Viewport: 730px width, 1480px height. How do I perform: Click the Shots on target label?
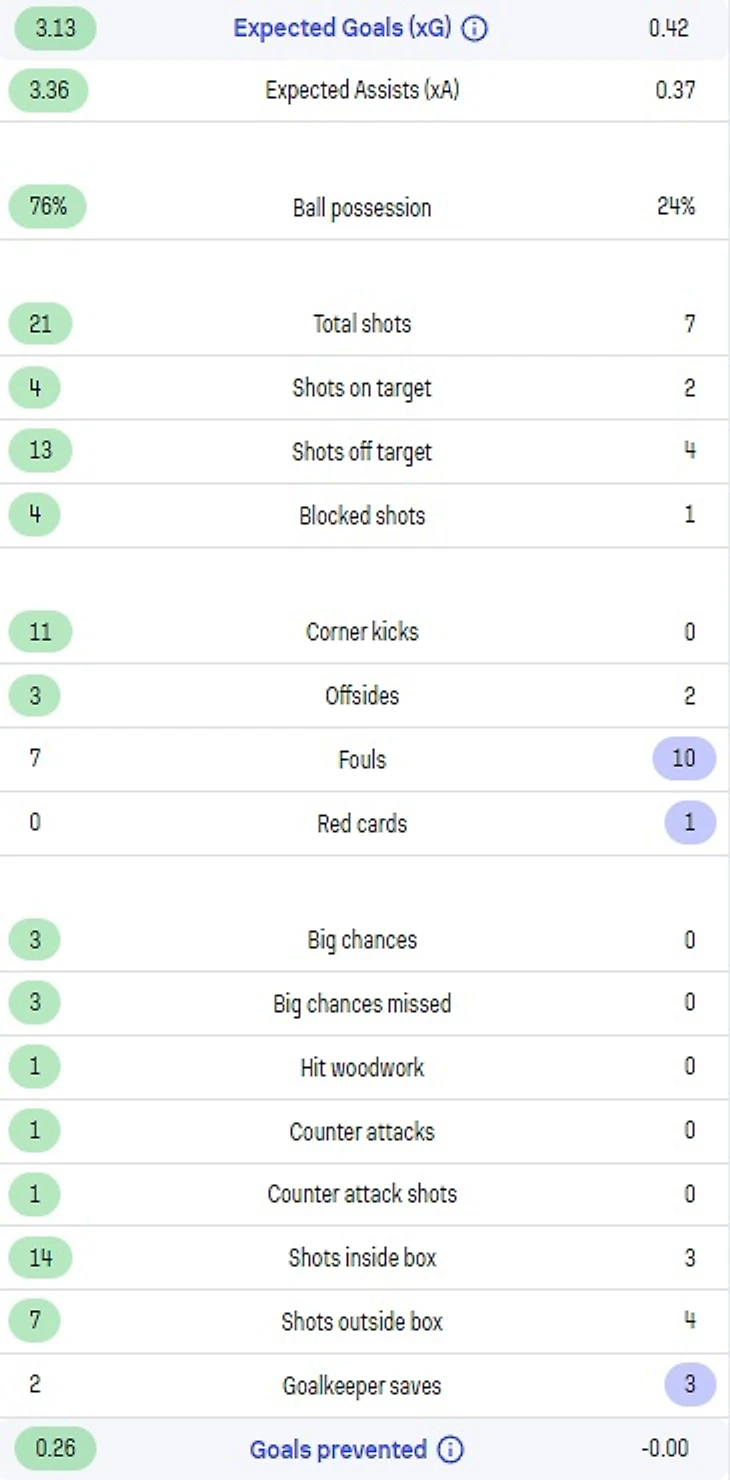coord(362,388)
